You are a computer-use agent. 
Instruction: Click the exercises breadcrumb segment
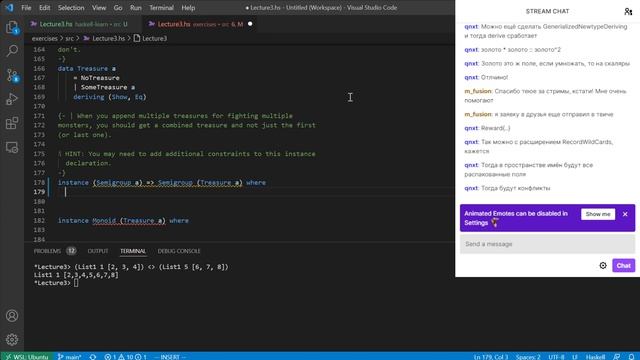pyautogui.click(x=44, y=38)
